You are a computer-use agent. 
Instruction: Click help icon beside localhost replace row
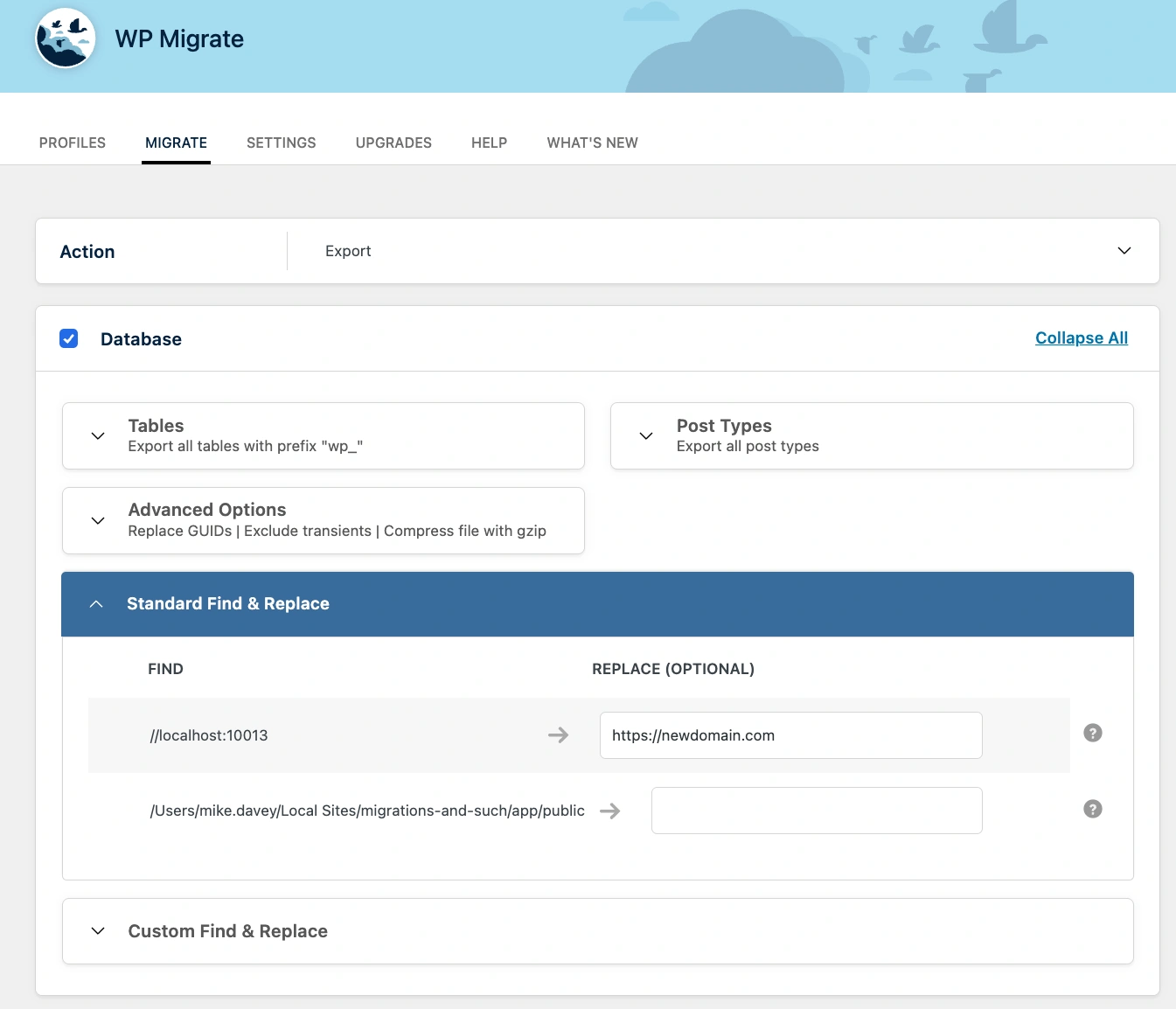(x=1092, y=734)
